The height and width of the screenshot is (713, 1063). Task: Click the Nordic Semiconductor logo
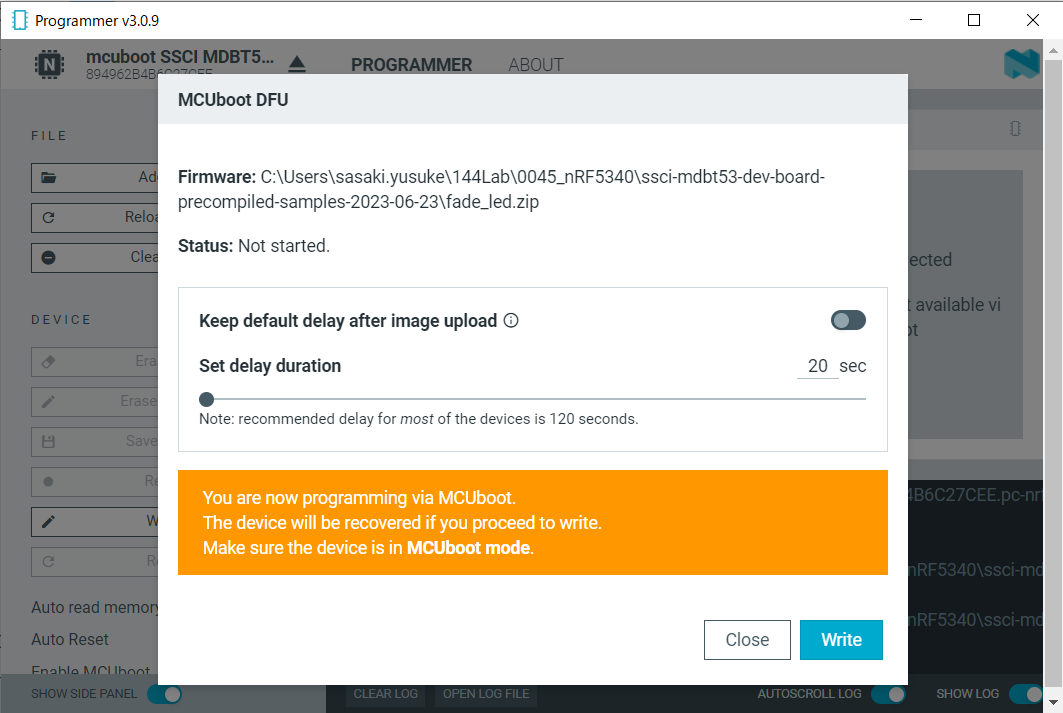1021,65
